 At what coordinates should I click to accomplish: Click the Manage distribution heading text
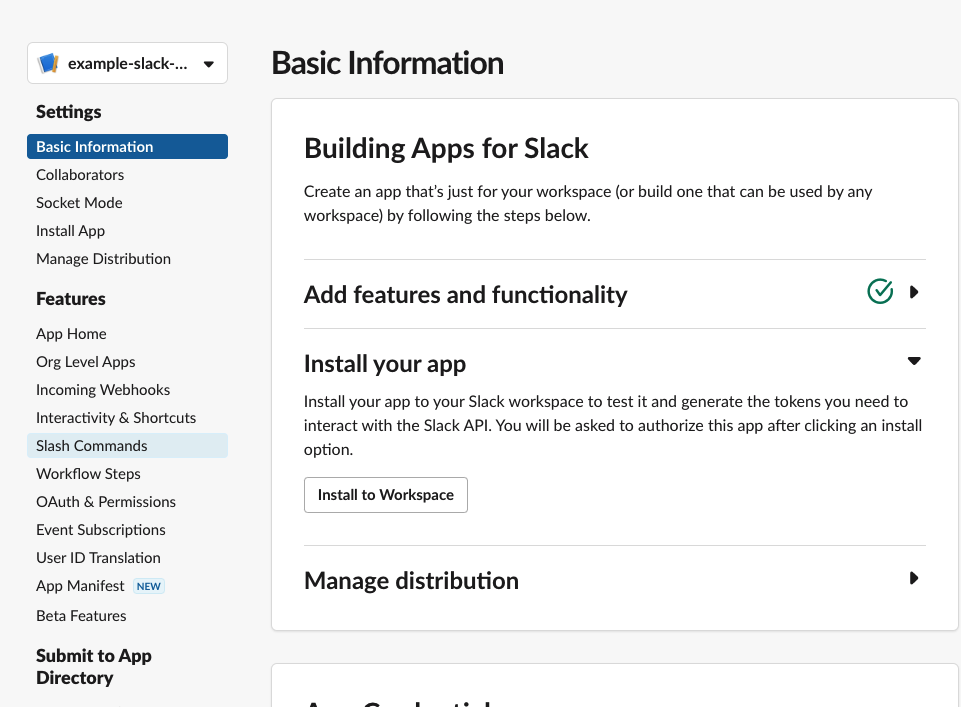pos(411,581)
